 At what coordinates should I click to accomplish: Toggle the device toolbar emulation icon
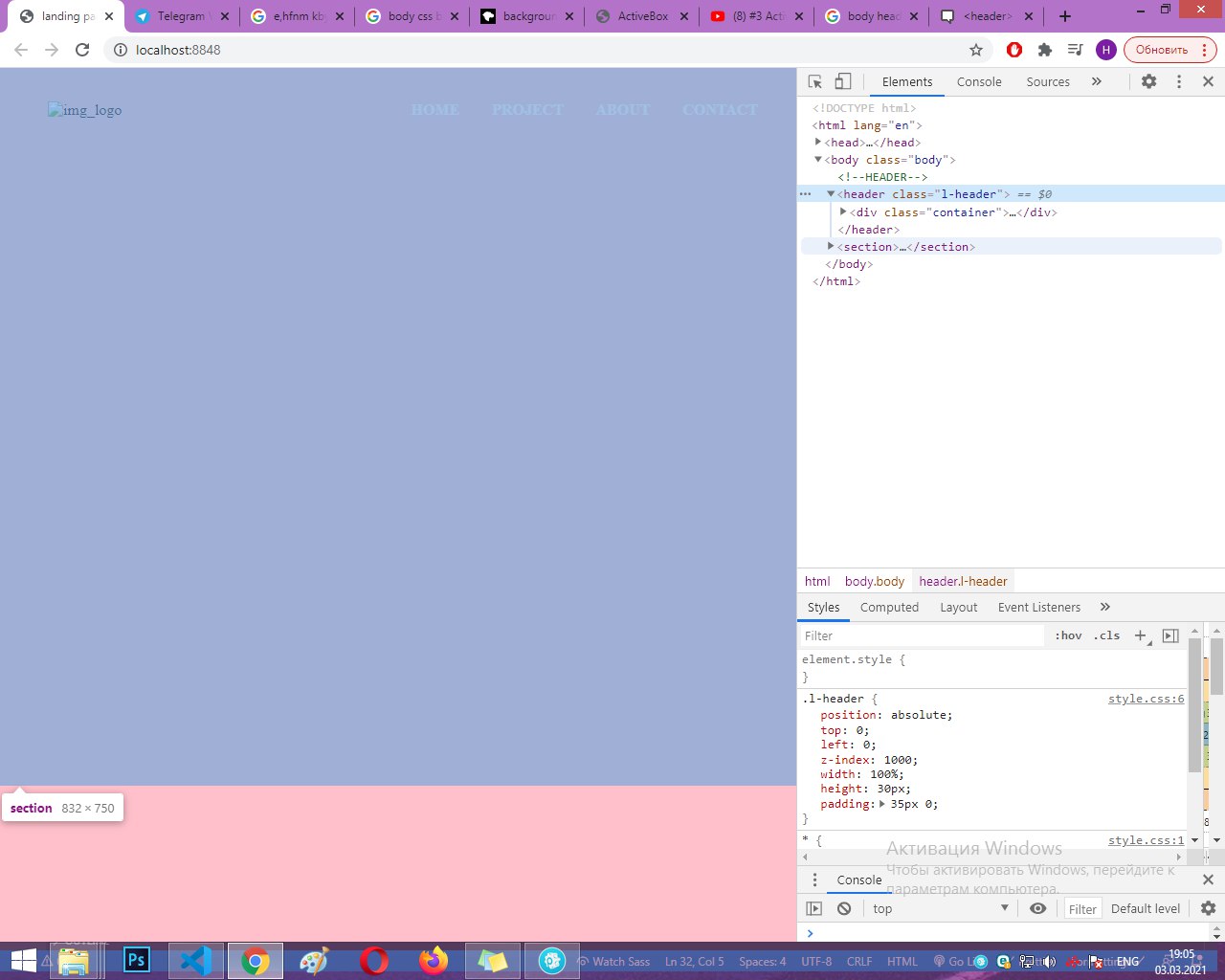click(x=843, y=82)
